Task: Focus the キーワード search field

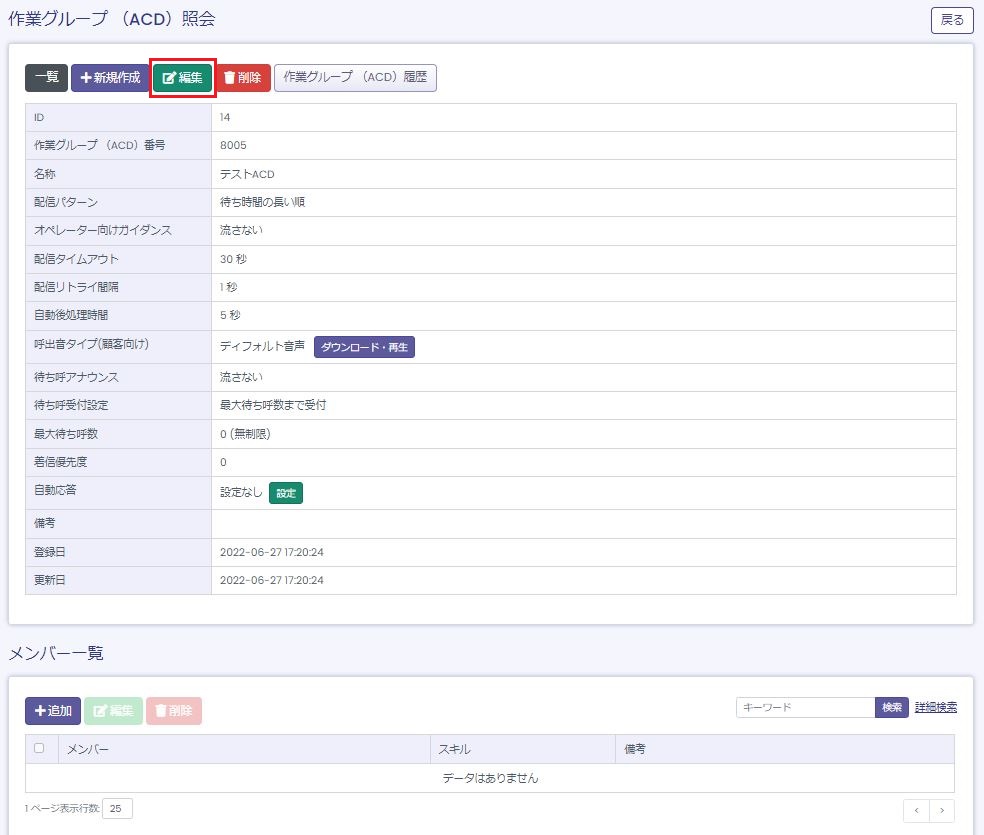Action: (x=805, y=707)
